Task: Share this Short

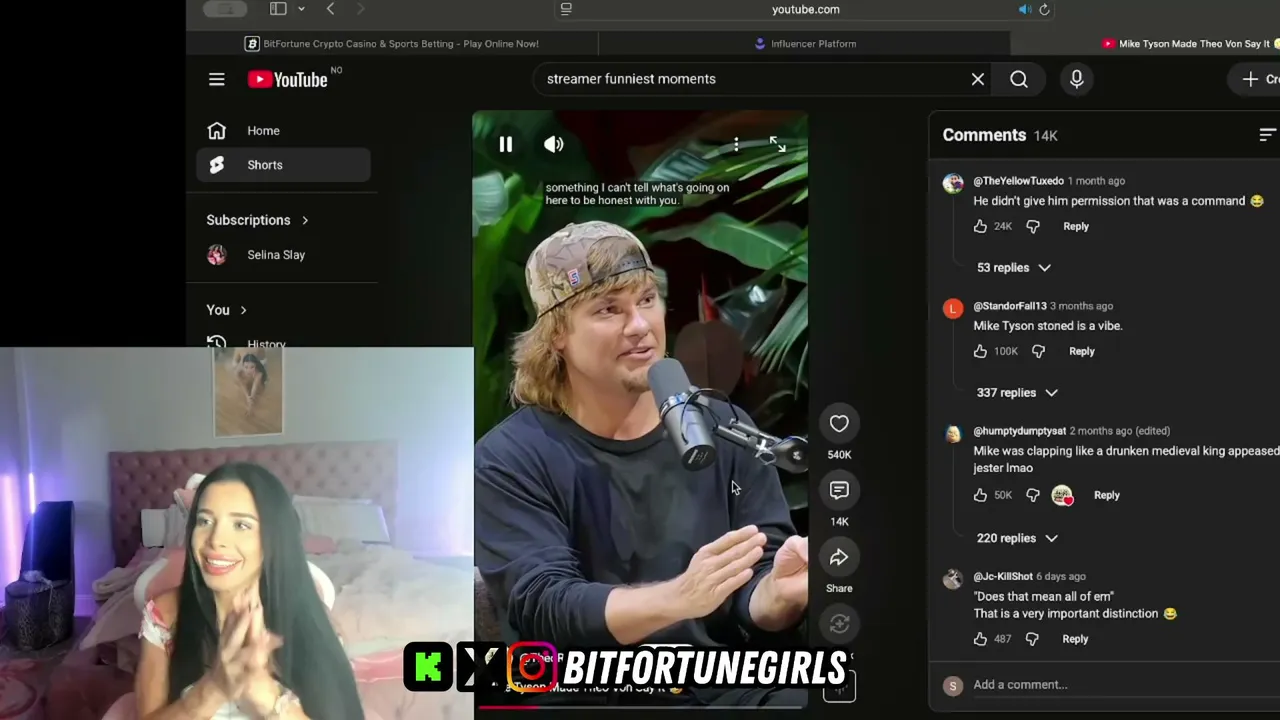Action: pos(839,557)
